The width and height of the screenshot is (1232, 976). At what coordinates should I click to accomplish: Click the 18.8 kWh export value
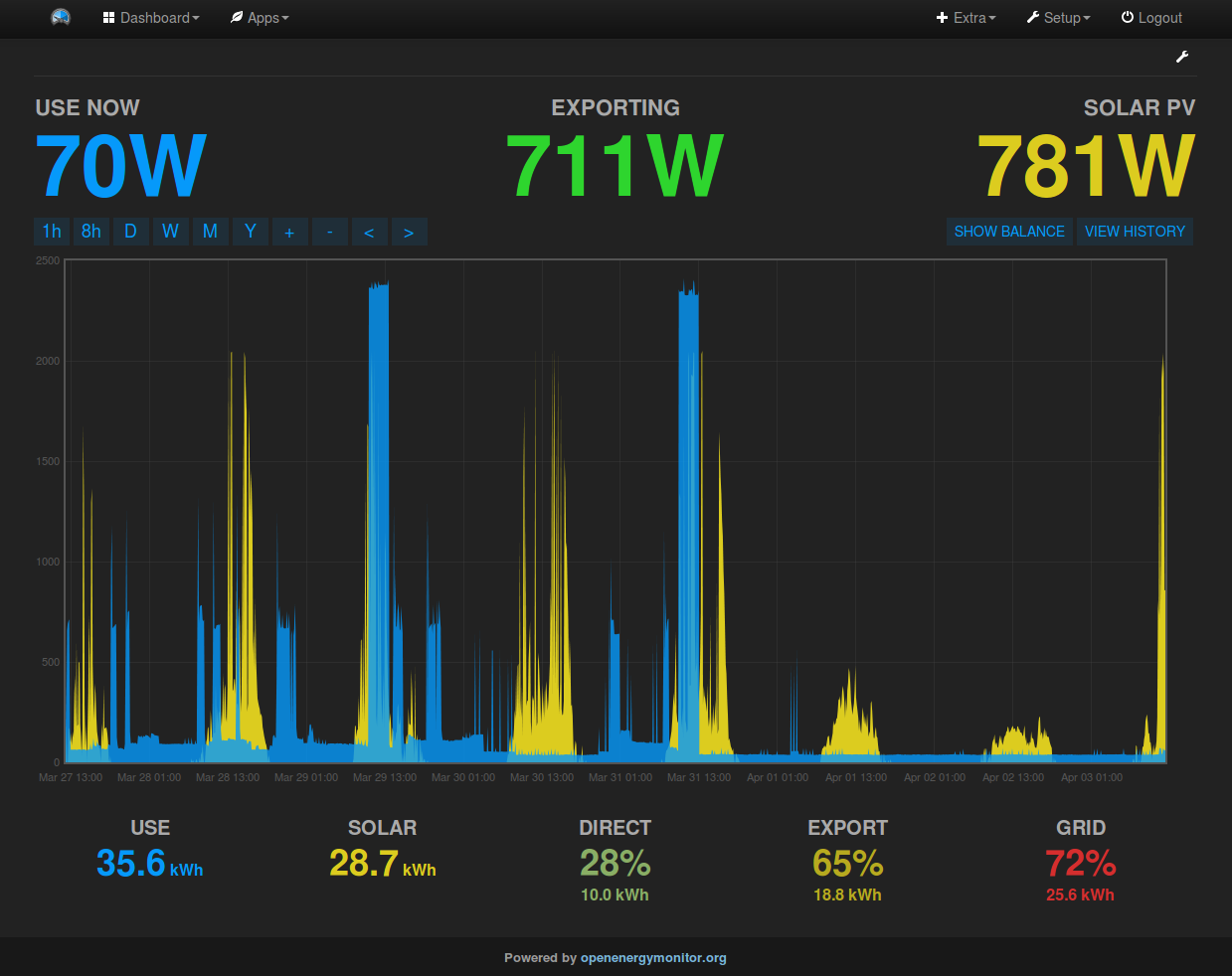click(847, 895)
